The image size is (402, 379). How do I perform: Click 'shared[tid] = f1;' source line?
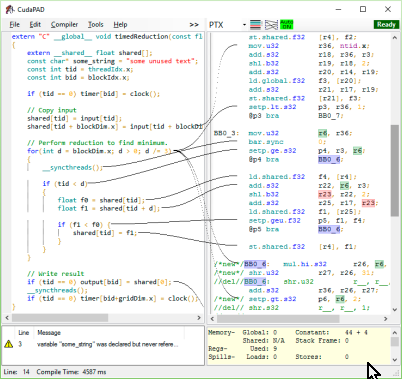[105, 233]
